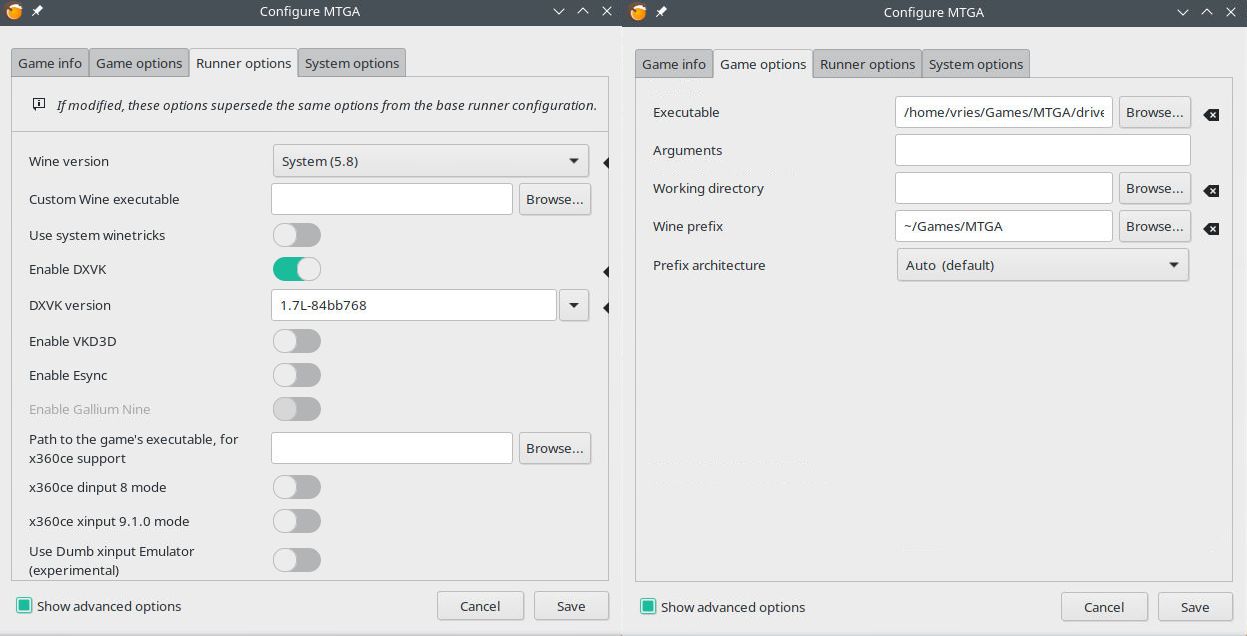Reset the Executable field with its clear icon
This screenshot has height=636, width=1247.
tap(1211, 114)
